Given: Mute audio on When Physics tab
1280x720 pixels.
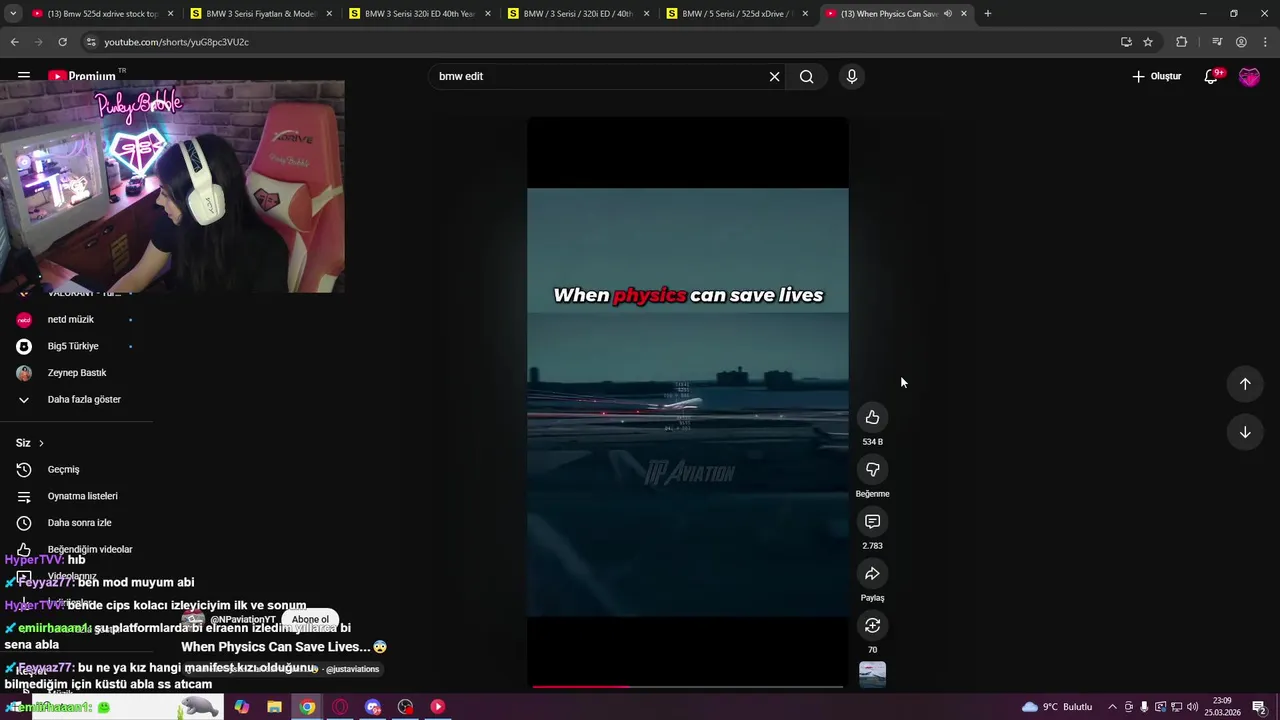Looking at the screenshot, I should point(947,14).
